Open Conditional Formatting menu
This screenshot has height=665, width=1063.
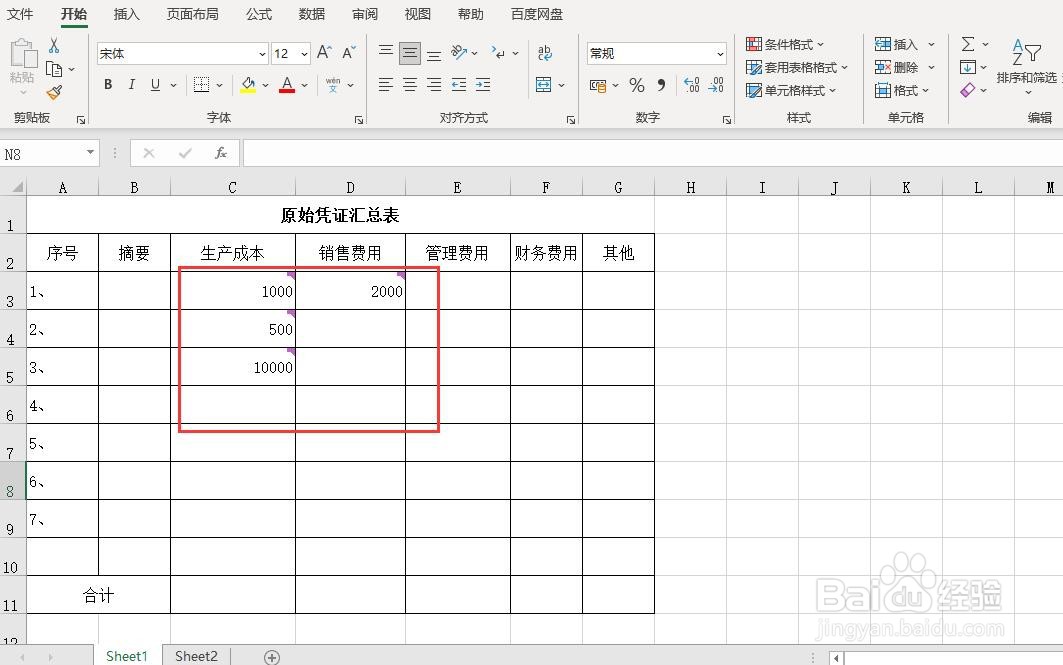coord(785,44)
